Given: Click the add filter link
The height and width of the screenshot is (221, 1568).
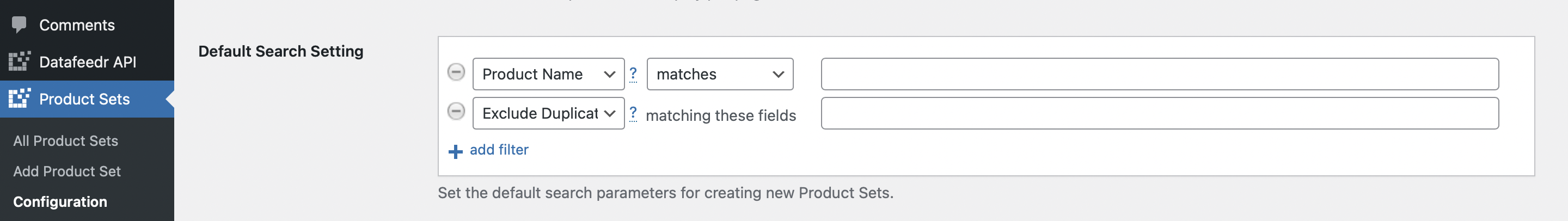Looking at the screenshot, I should tap(499, 150).
